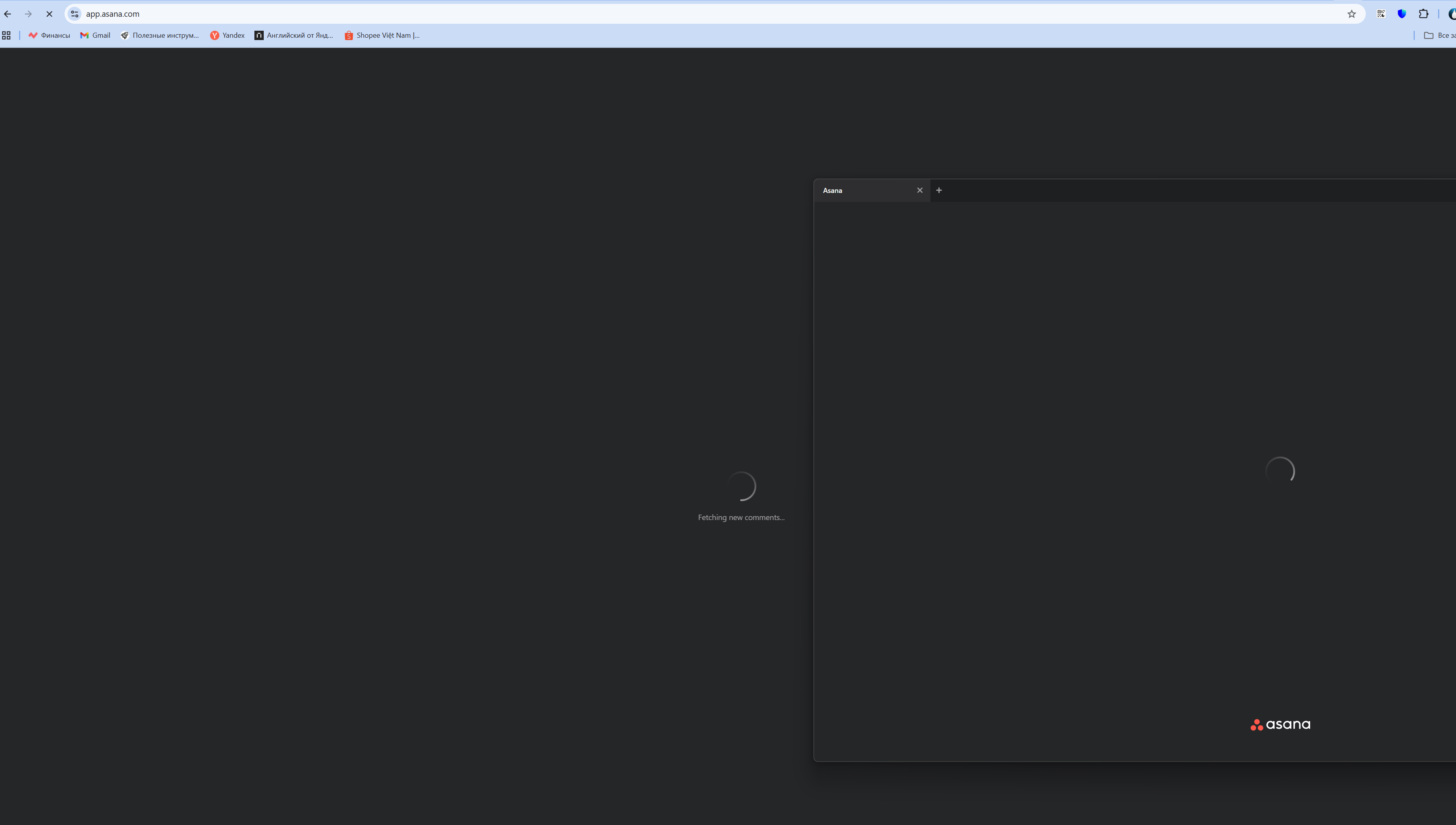
Task: Open the Финансы bookmark
Action: tap(49, 35)
